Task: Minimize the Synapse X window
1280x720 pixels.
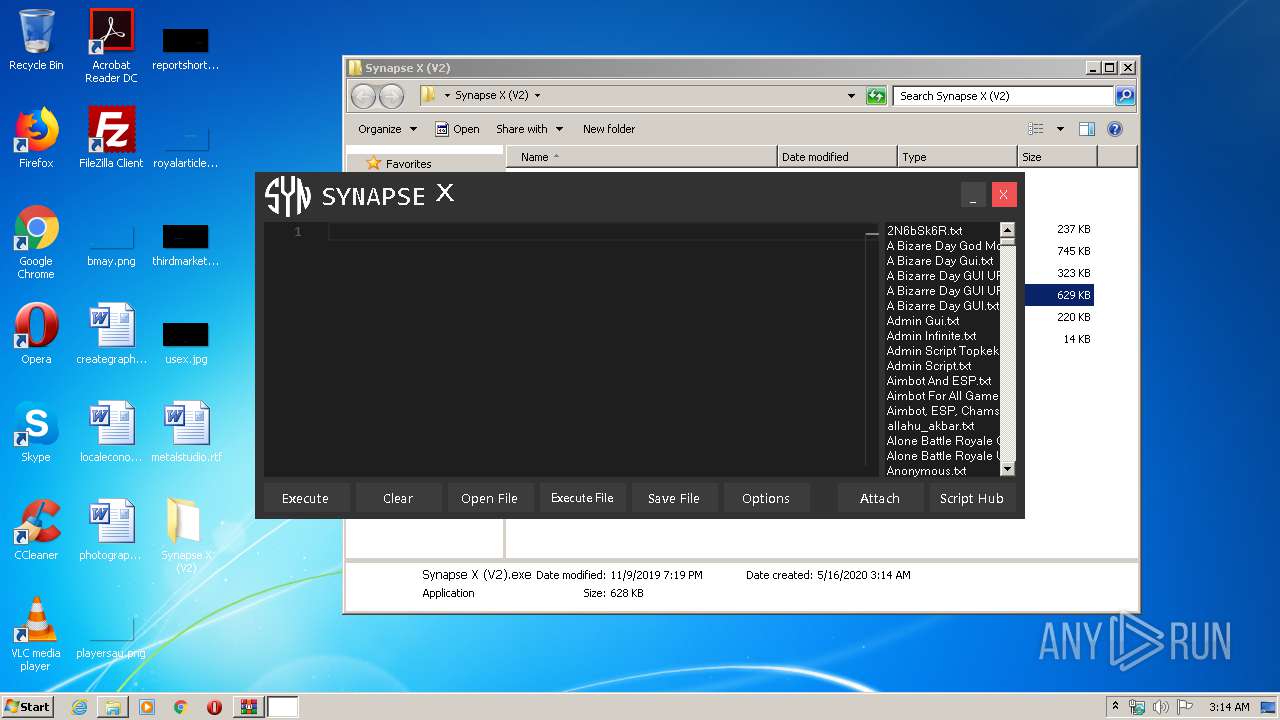Action: coord(973,195)
